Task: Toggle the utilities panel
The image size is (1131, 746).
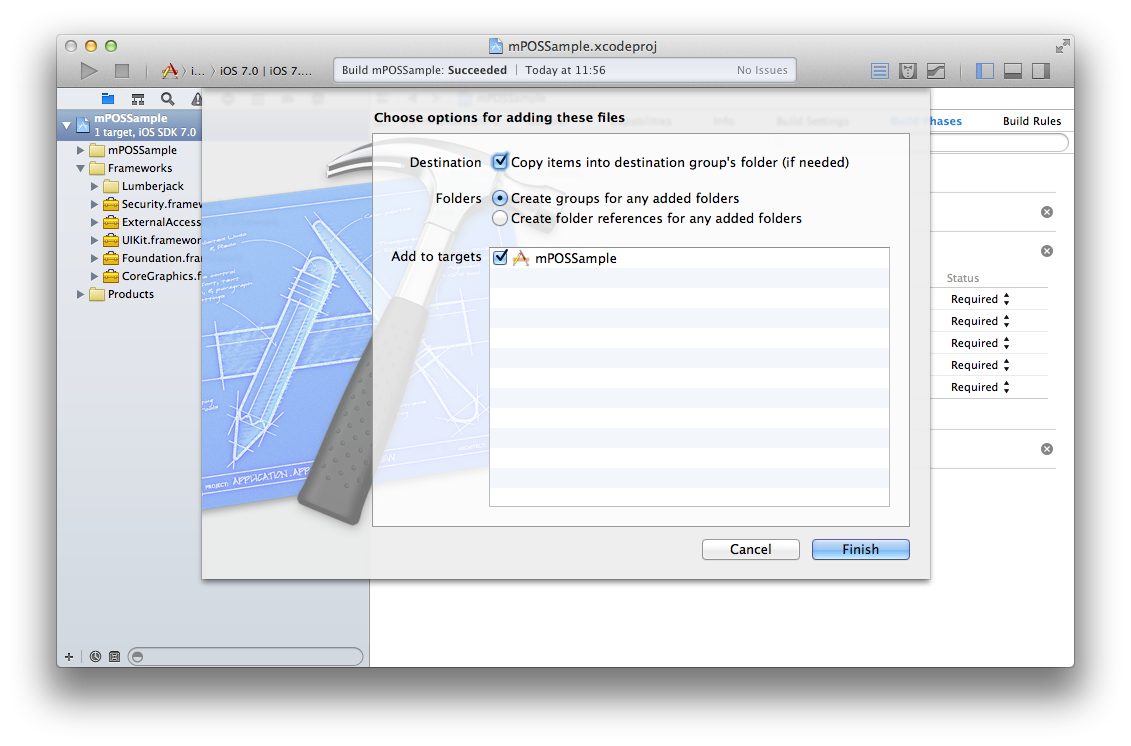Action: tap(1041, 71)
